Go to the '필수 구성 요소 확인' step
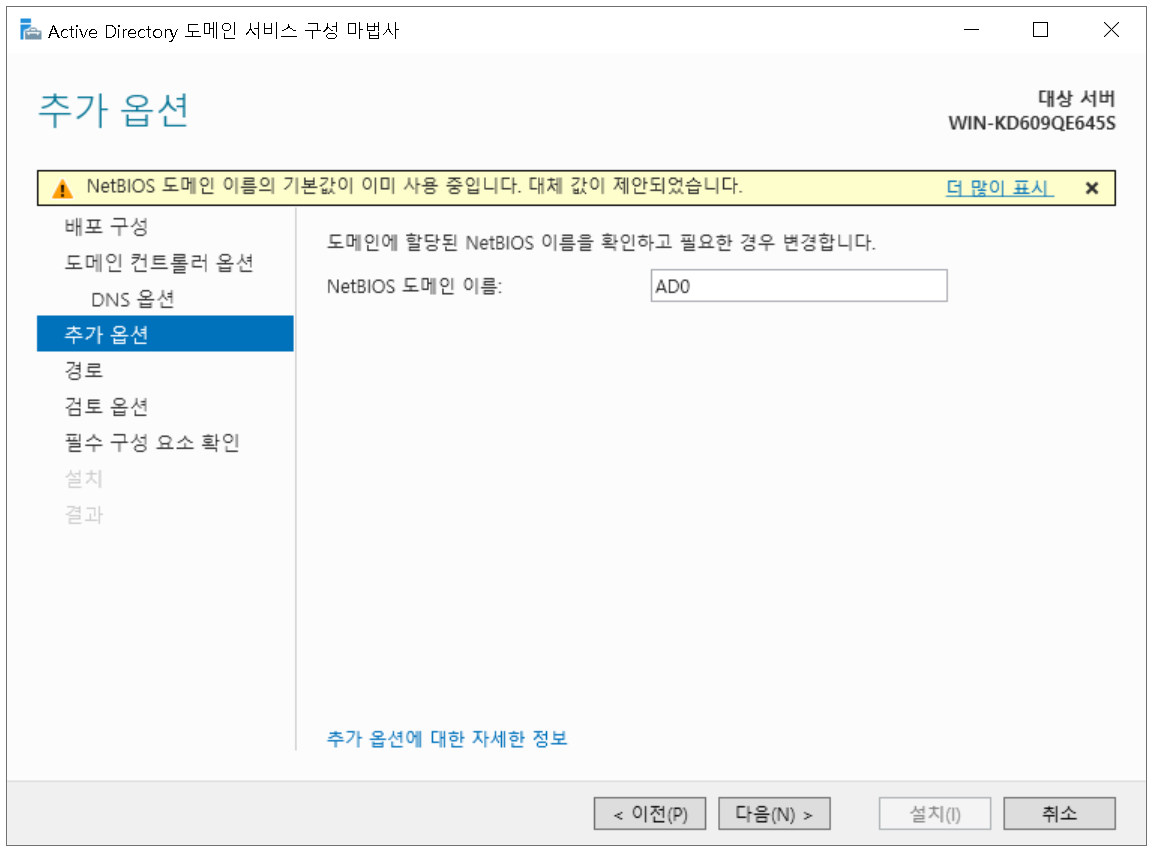Screen dimensions: 1155x852 coord(152,442)
